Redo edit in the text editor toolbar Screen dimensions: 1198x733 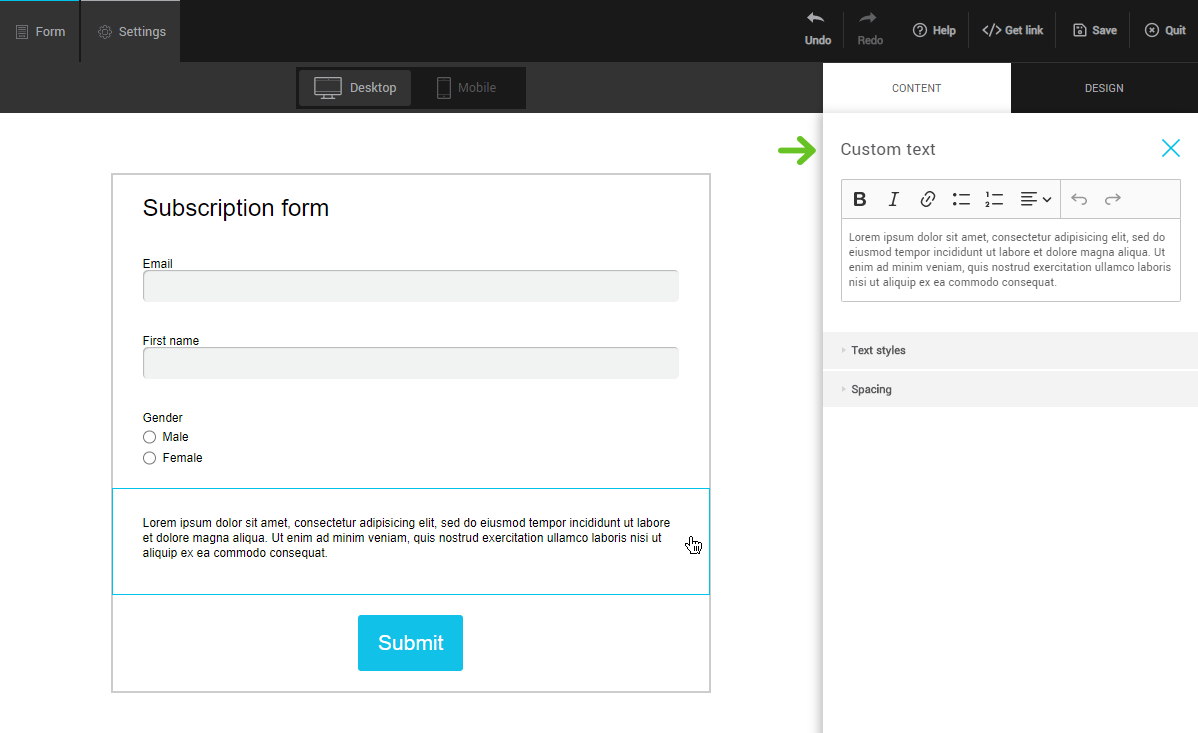[x=1112, y=199]
